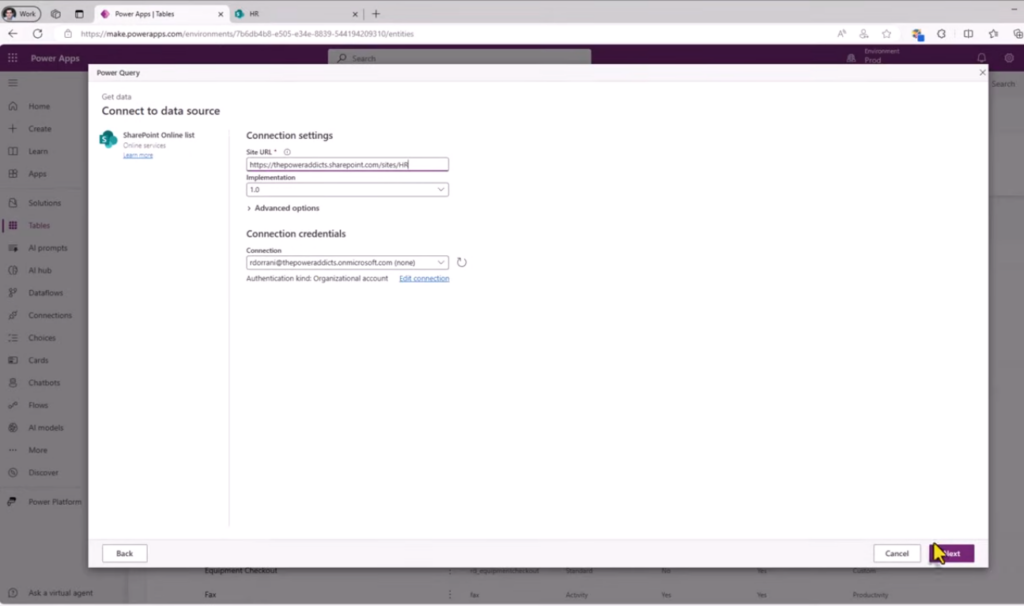The image size is (1024, 606).
Task: Navigate to Dataflows in the sidebar
Action: (46, 293)
